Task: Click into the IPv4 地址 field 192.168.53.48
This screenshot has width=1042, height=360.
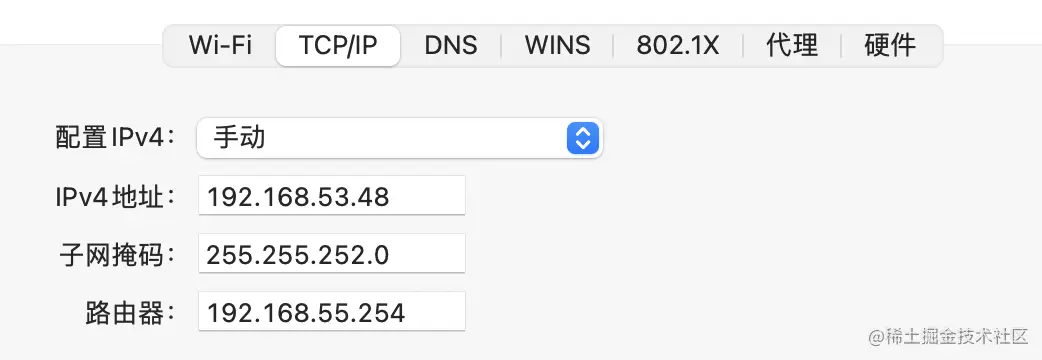Action: tap(332, 196)
